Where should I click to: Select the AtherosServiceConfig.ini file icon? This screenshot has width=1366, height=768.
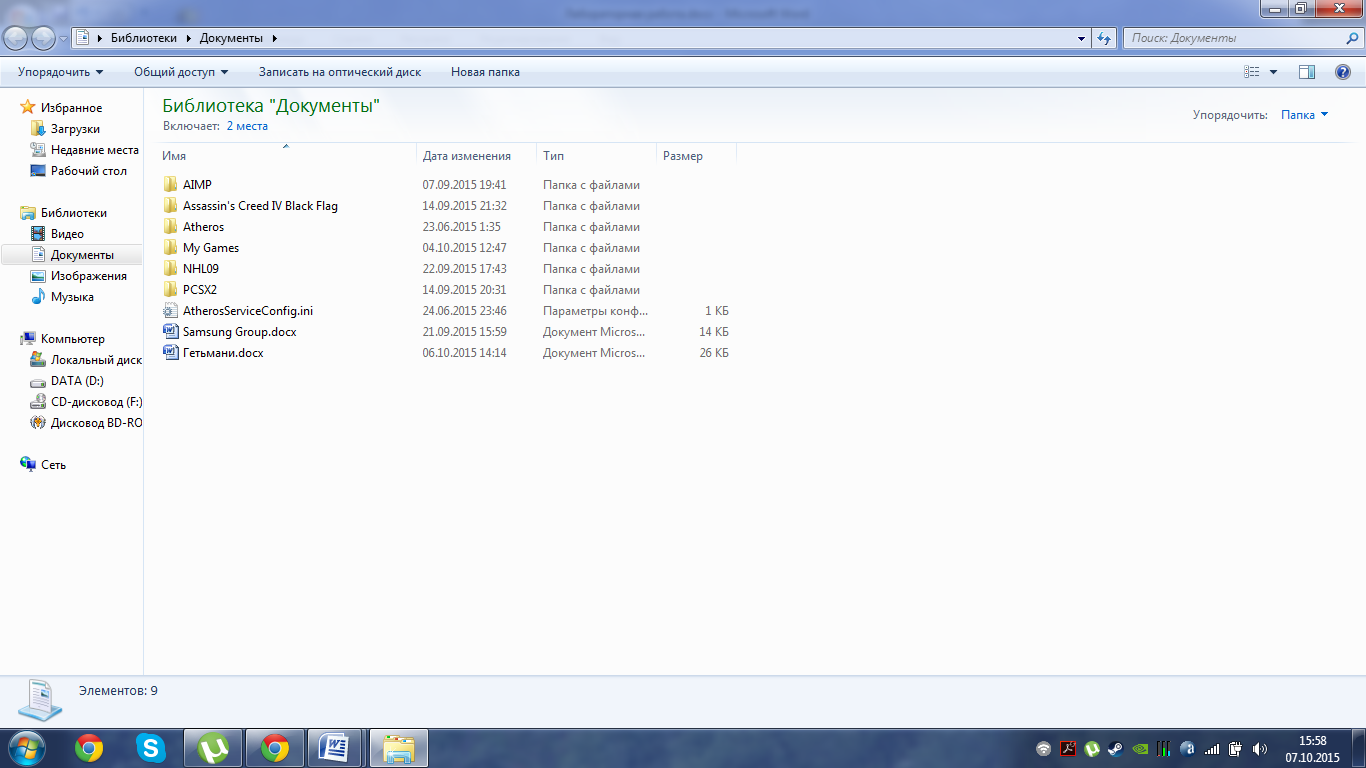click(x=169, y=311)
